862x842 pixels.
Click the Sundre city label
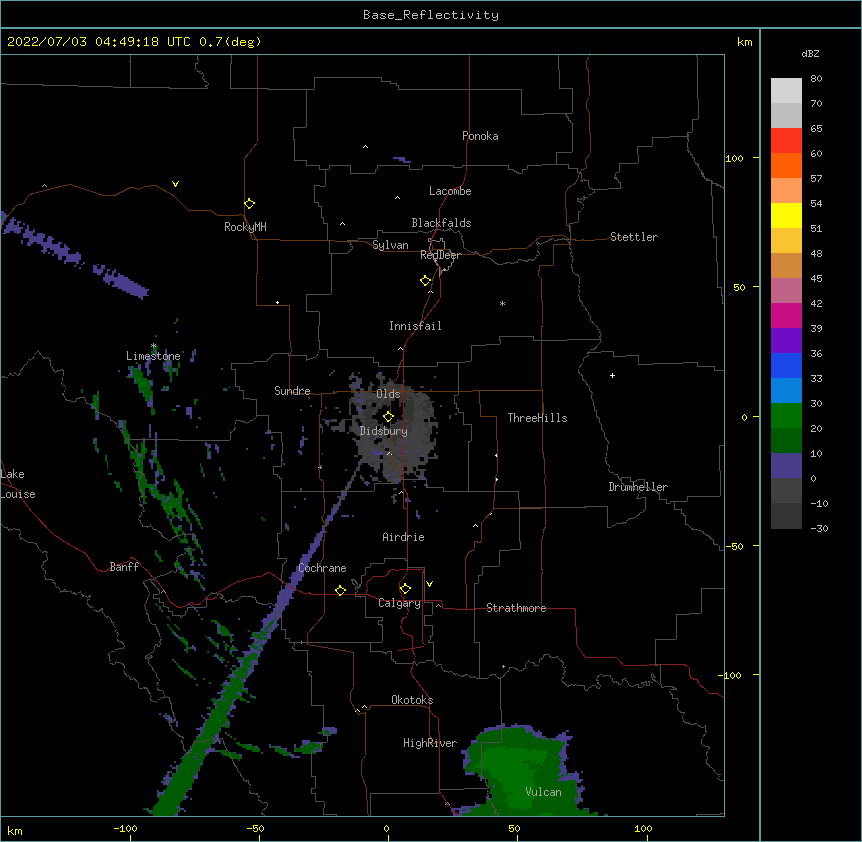(292, 391)
